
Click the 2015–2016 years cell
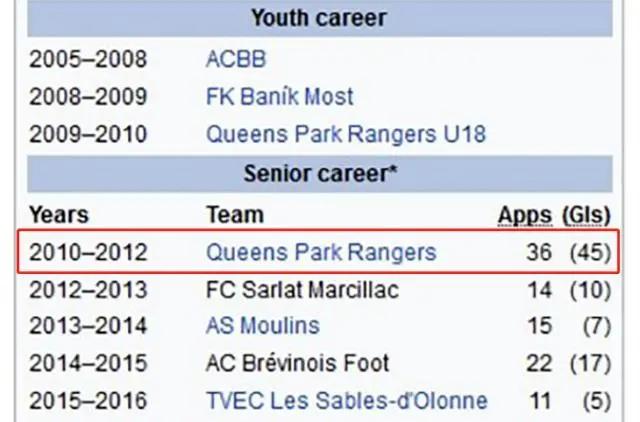(x=88, y=401)
